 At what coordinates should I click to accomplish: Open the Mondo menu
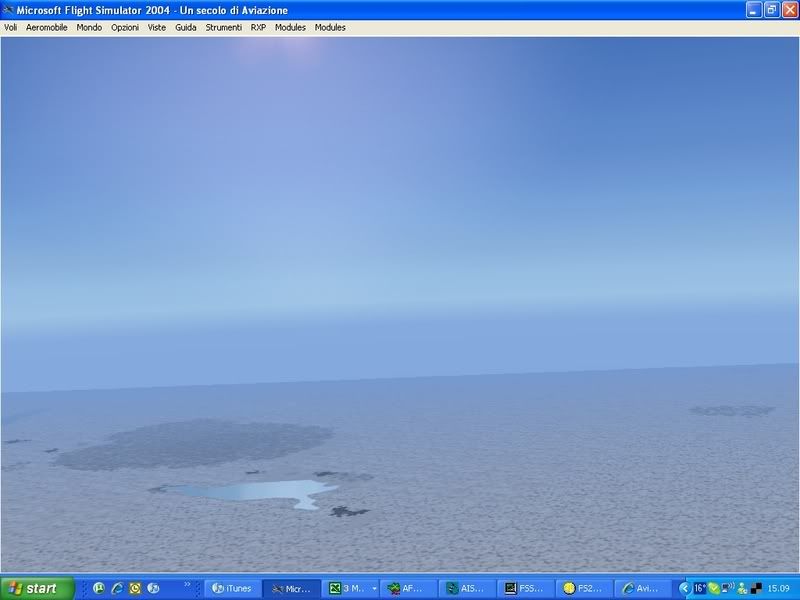pyautogui.click(x=89, y=28)
